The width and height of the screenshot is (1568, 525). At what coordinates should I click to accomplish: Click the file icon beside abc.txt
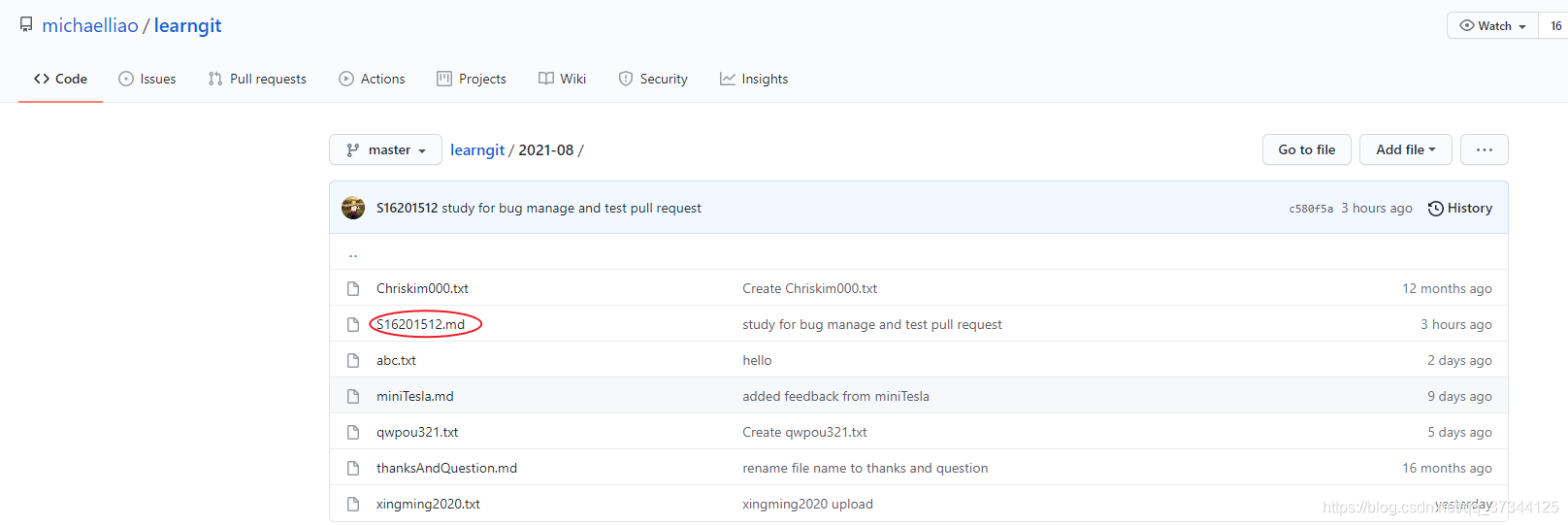point(353,360)
